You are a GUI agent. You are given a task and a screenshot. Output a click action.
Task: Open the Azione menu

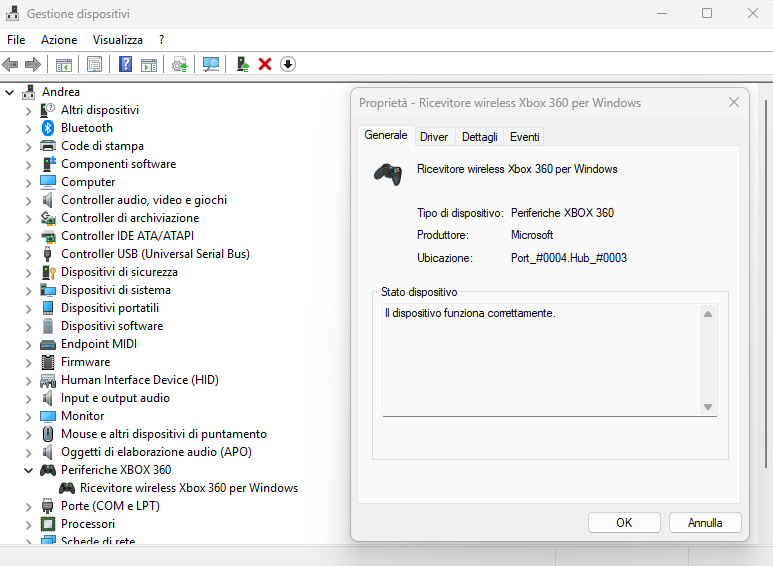[59, 40]
